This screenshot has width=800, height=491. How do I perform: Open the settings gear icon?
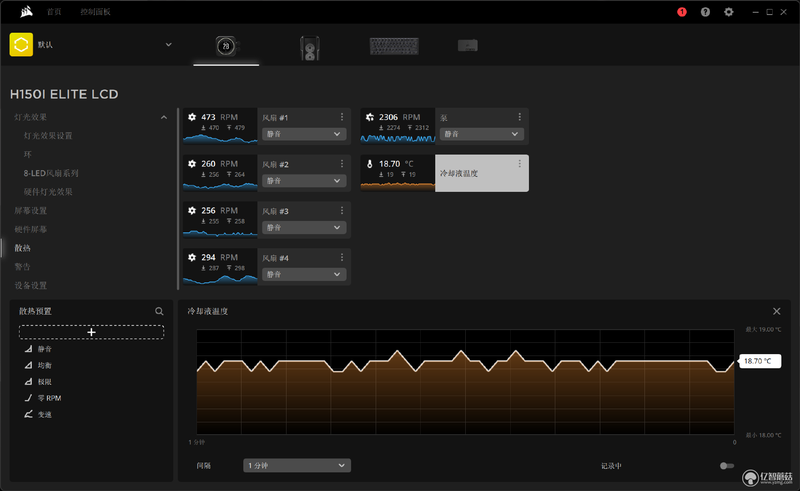[729, 12]
